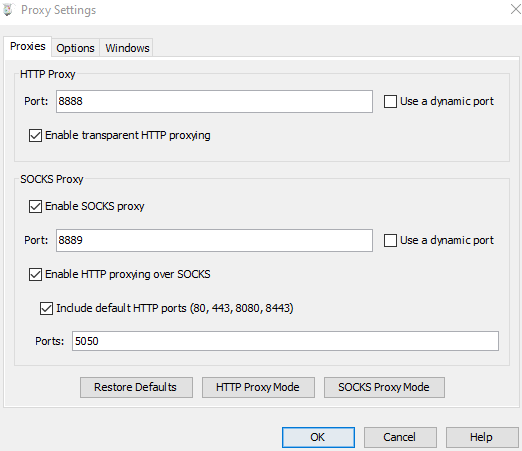Confirm settings with the OK button
Image resolution: width=522 pixels, height=451 pixels.
[318, 437]
